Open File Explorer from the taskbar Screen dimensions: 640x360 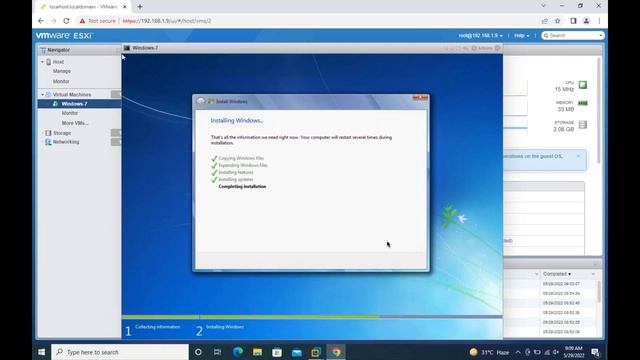[x=257, y=352]
